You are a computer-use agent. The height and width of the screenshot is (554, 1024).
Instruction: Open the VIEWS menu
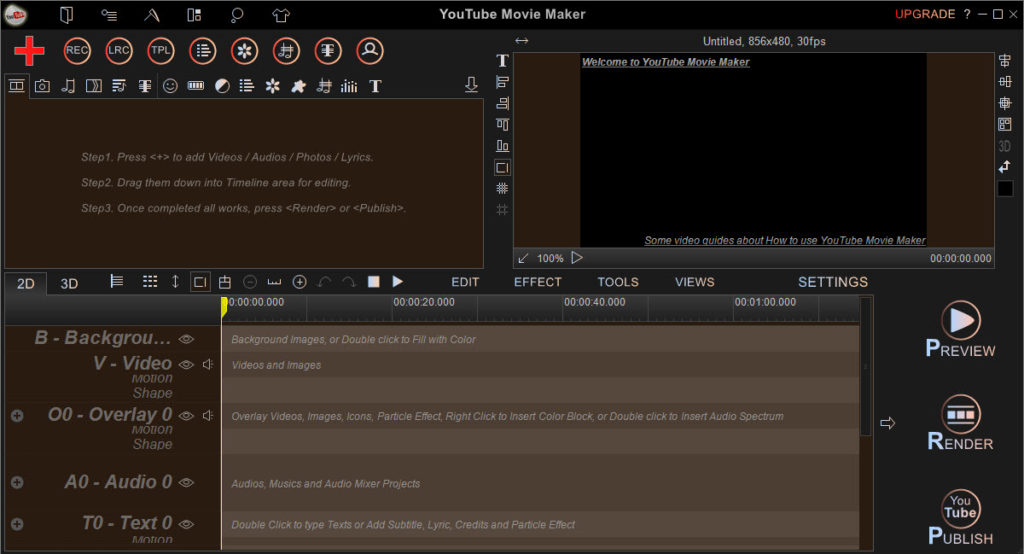(x=694, y=282)
